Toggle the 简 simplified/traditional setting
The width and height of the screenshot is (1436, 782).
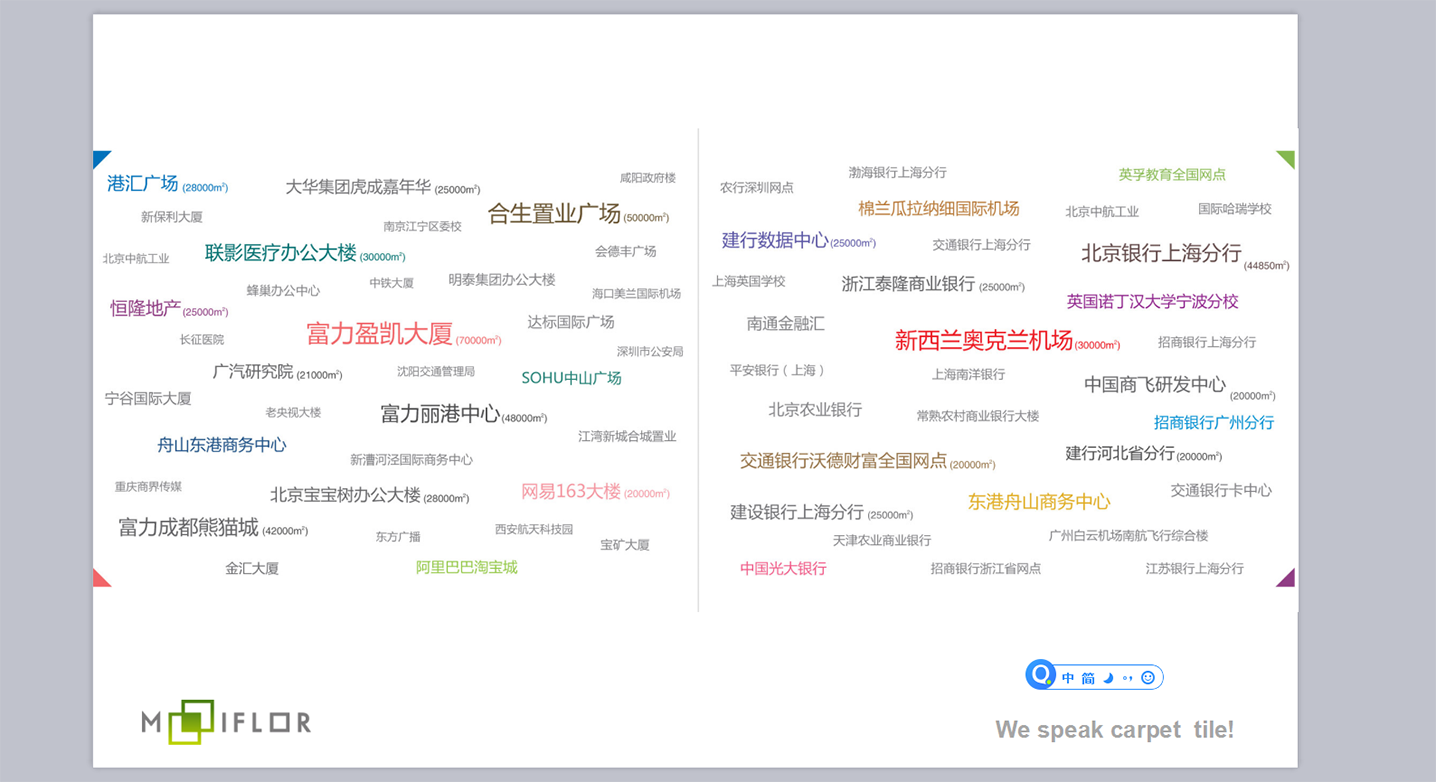(x=1088, y=678)
